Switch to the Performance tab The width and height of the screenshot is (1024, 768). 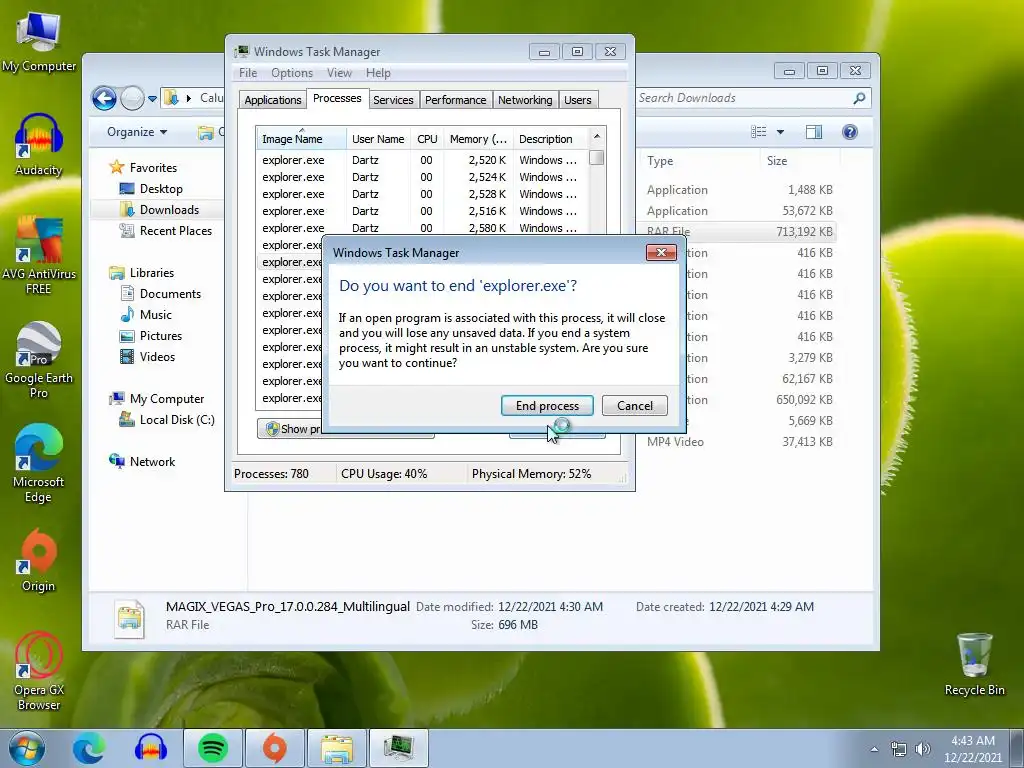point(455,100)
